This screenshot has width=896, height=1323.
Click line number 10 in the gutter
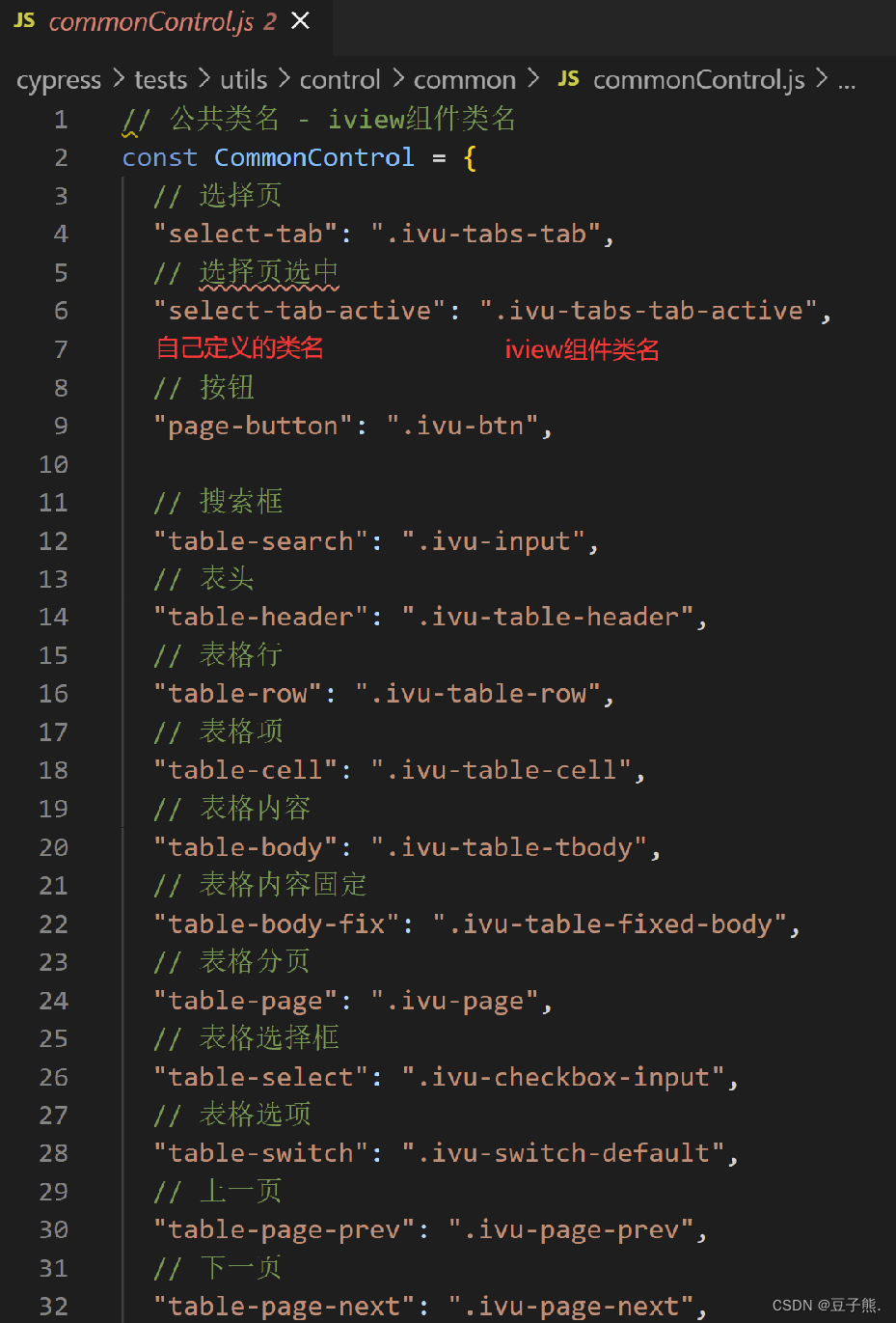pyautogui.click(x=54, y=464)
